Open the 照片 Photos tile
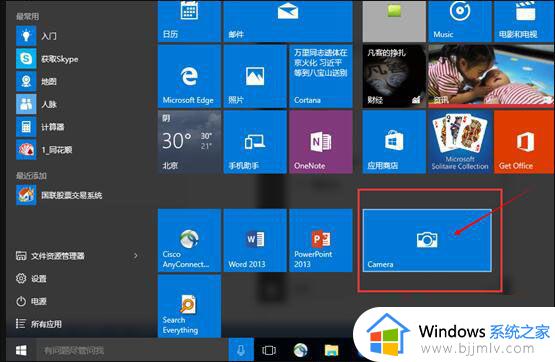Image resolution: width=555 pixels, height=362 pixels. (x=255, y=76)
